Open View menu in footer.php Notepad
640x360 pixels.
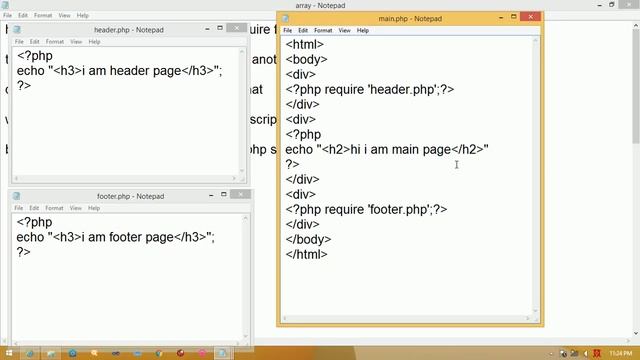[76, 208]
